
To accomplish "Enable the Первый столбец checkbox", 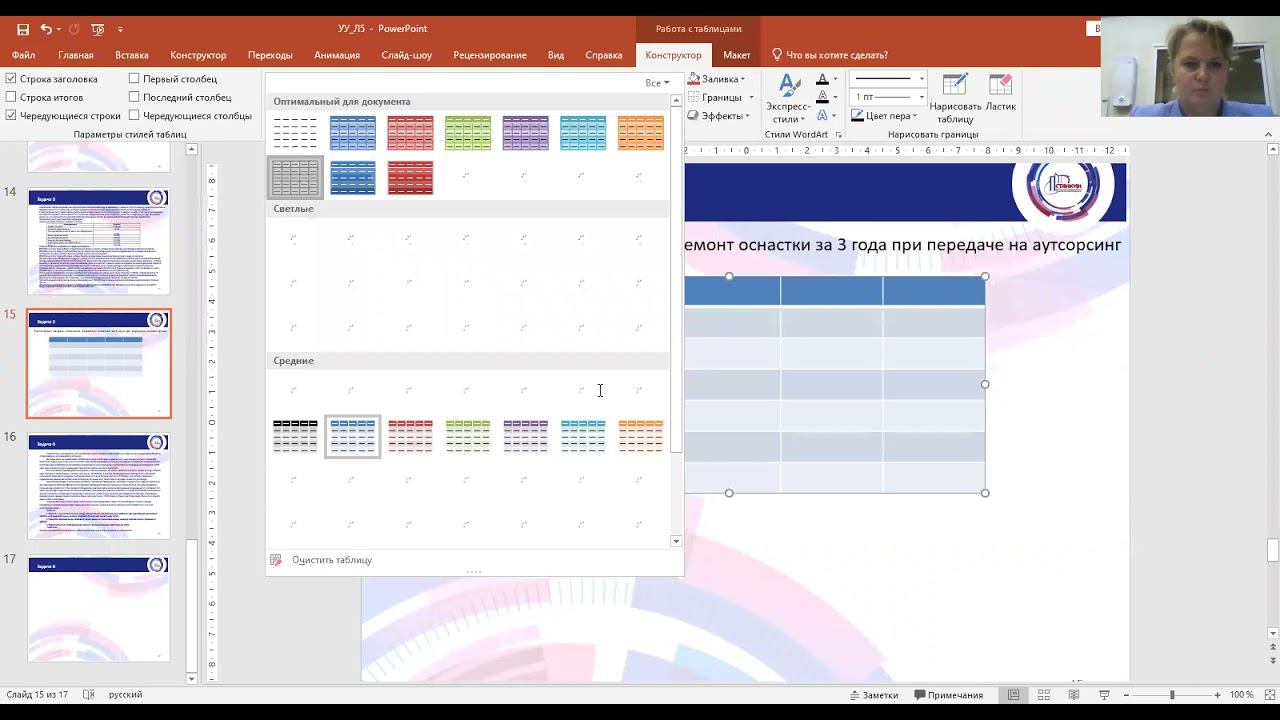I will 134,79.
